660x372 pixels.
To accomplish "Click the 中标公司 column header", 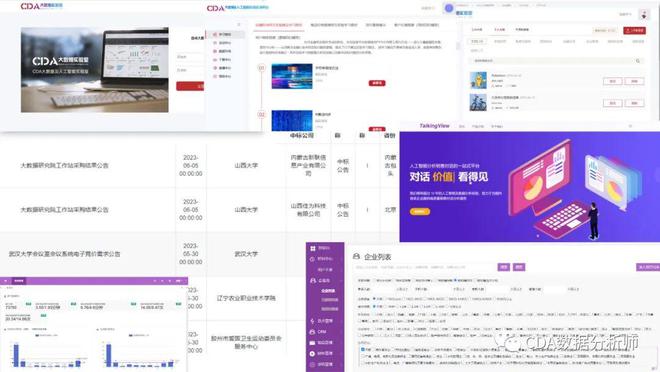I will click(x=302, y=136).
